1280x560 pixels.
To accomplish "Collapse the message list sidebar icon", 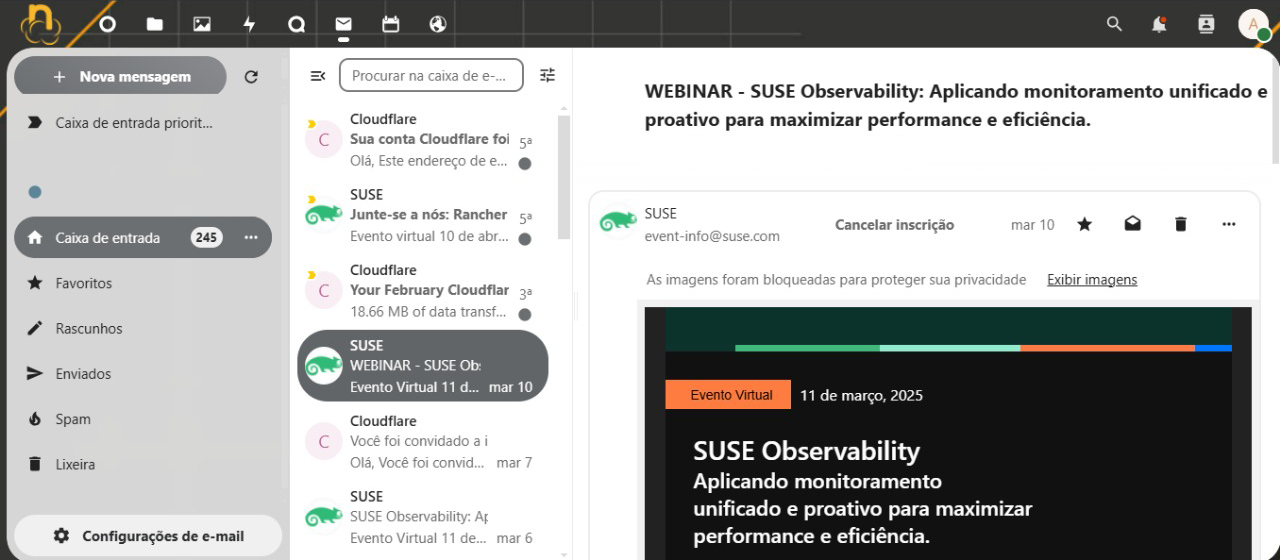I will pyautogui.click(x=318, y=75).
